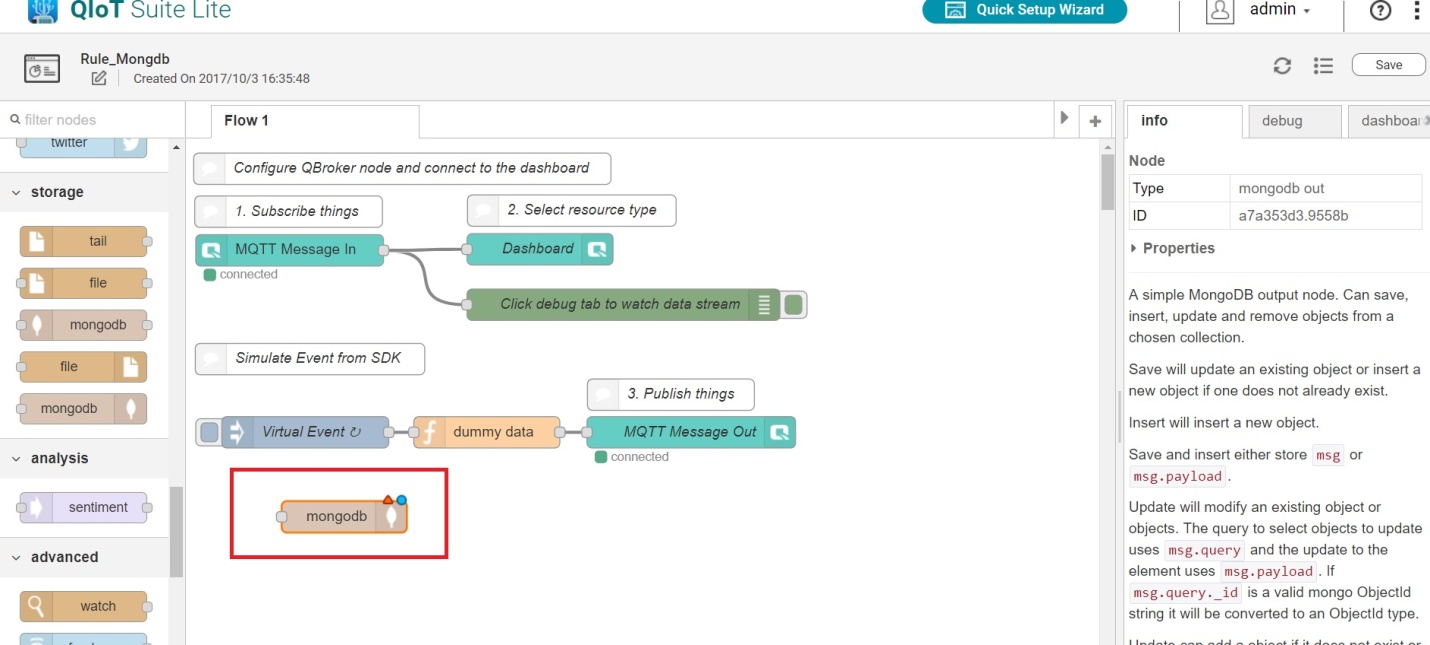1430x645 pixels.
Task: Select the sentiment palette node
Action: point(83,508)
